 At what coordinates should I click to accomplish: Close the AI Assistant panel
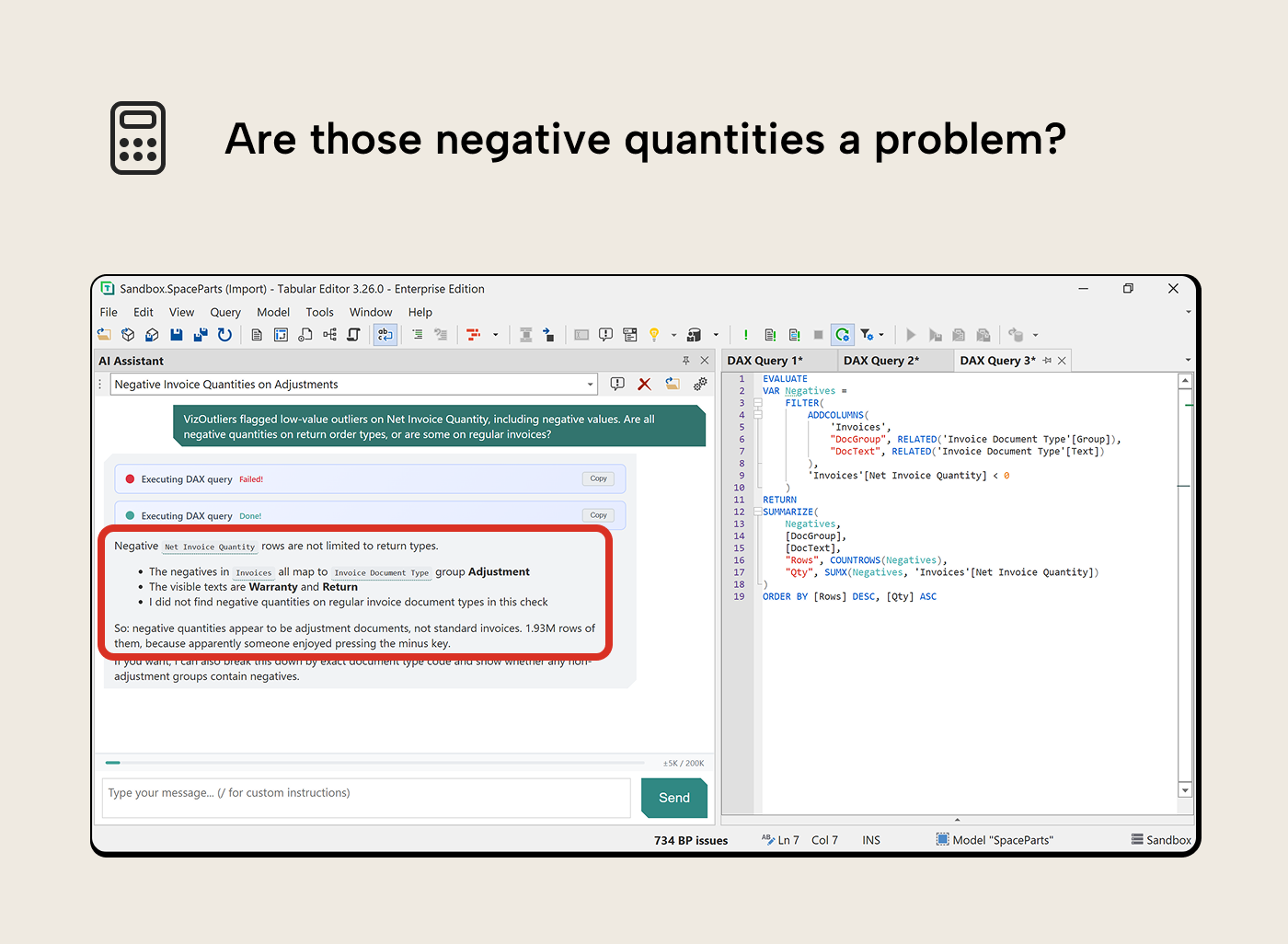coord(705,361)
